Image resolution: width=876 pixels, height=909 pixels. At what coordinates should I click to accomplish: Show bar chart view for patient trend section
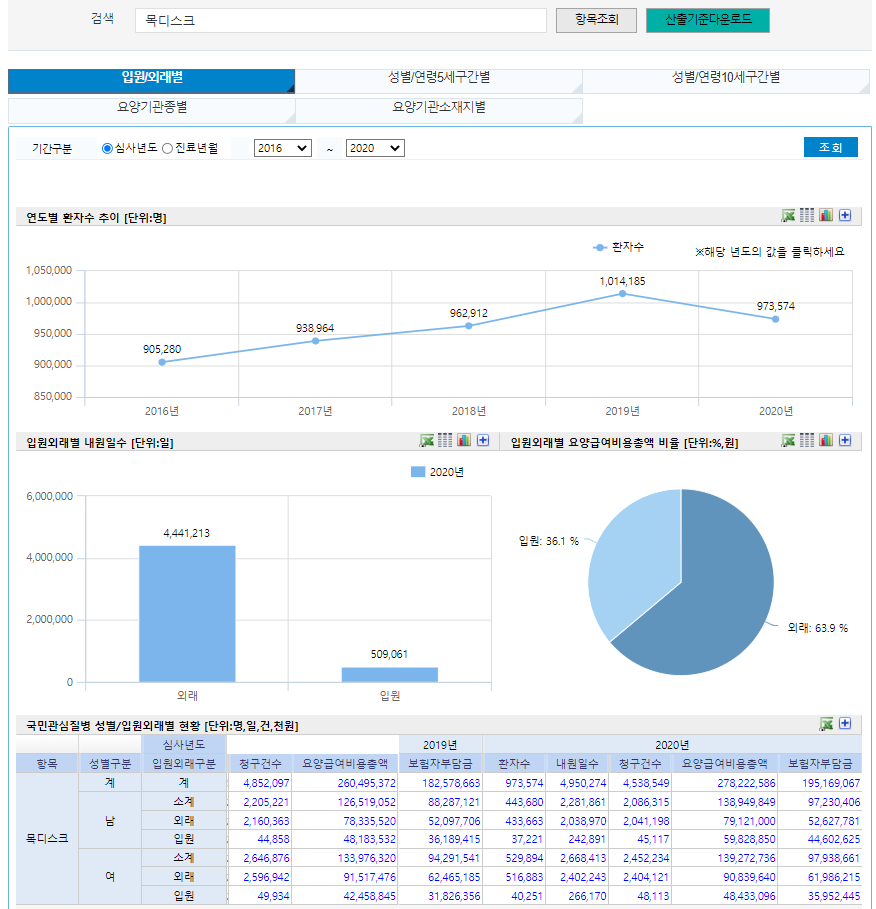826,216
